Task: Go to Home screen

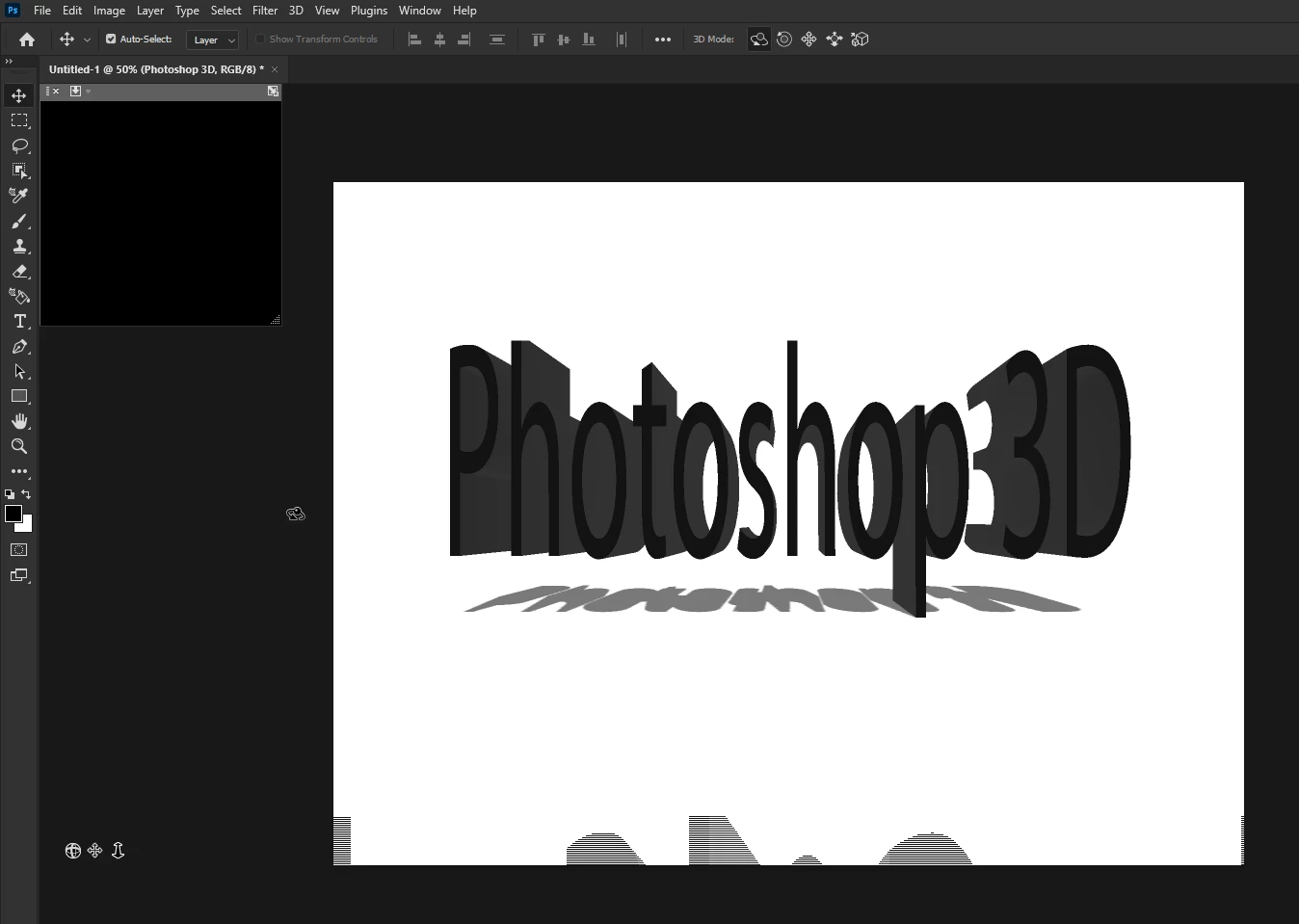Action: tap(27, 40)
